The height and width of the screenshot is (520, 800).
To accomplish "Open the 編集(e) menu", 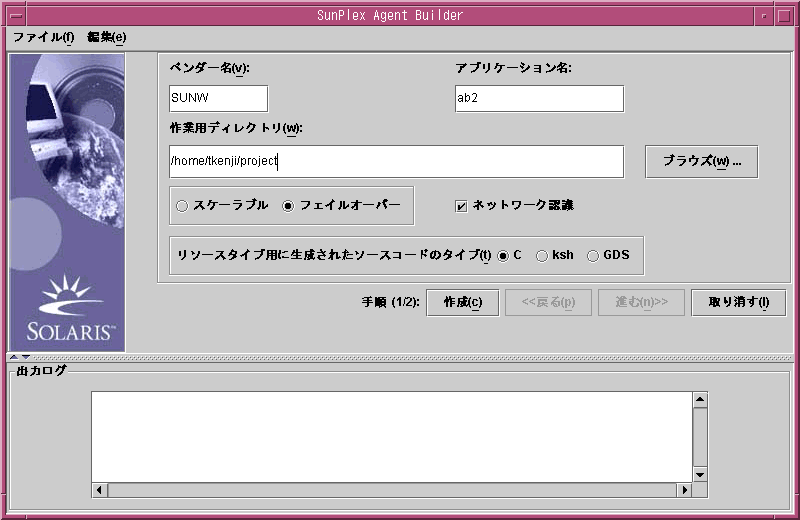I will tap(107, 37).
